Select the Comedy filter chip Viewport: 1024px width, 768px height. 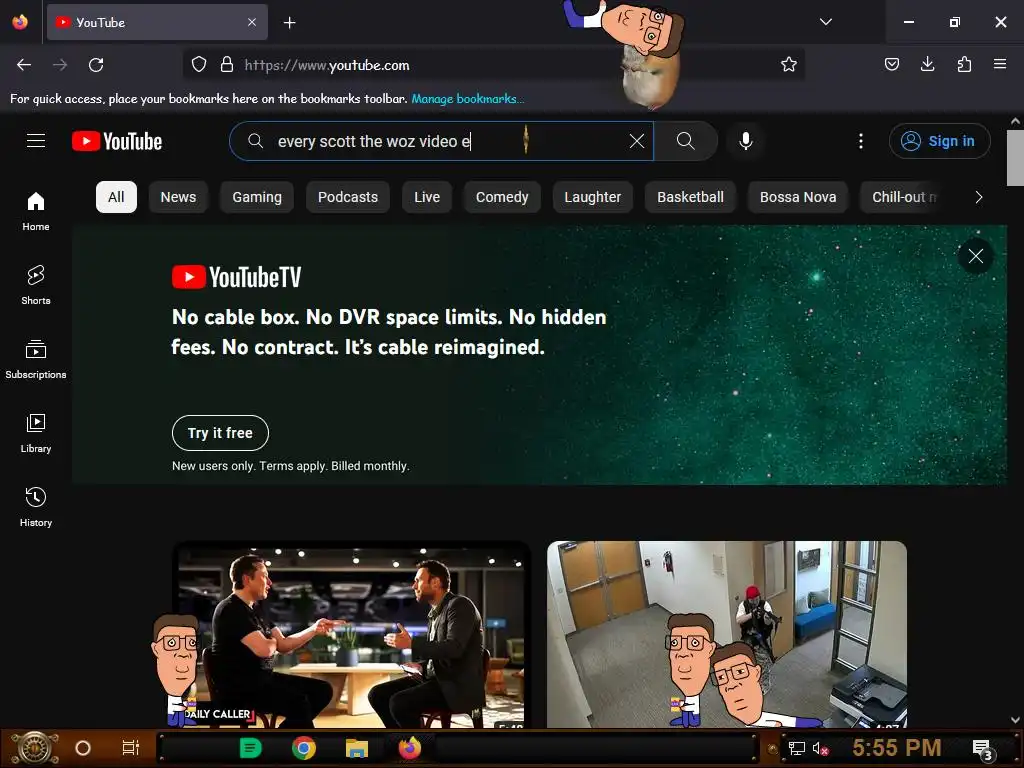[x=502, y=197]
